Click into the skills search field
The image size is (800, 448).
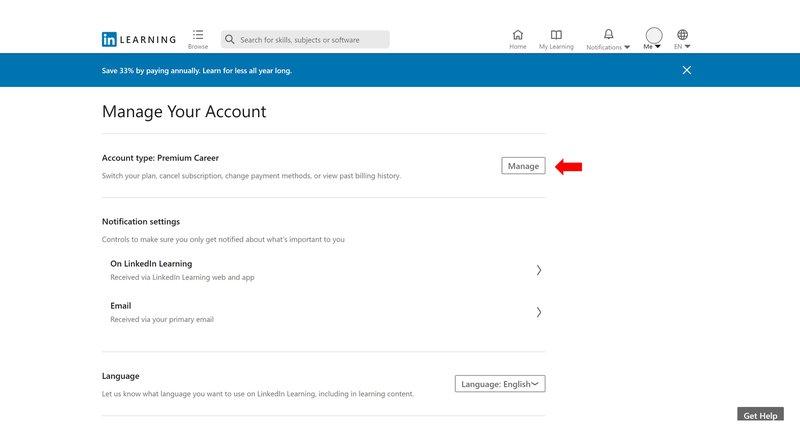point(310,40)
